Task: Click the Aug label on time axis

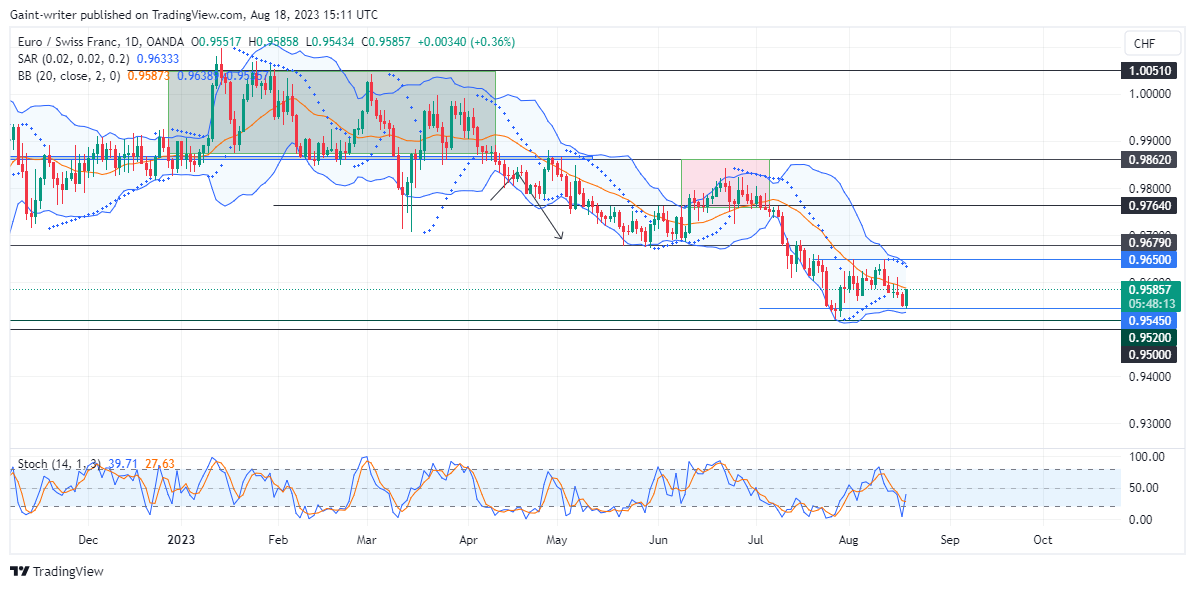Action: (847, 539)
